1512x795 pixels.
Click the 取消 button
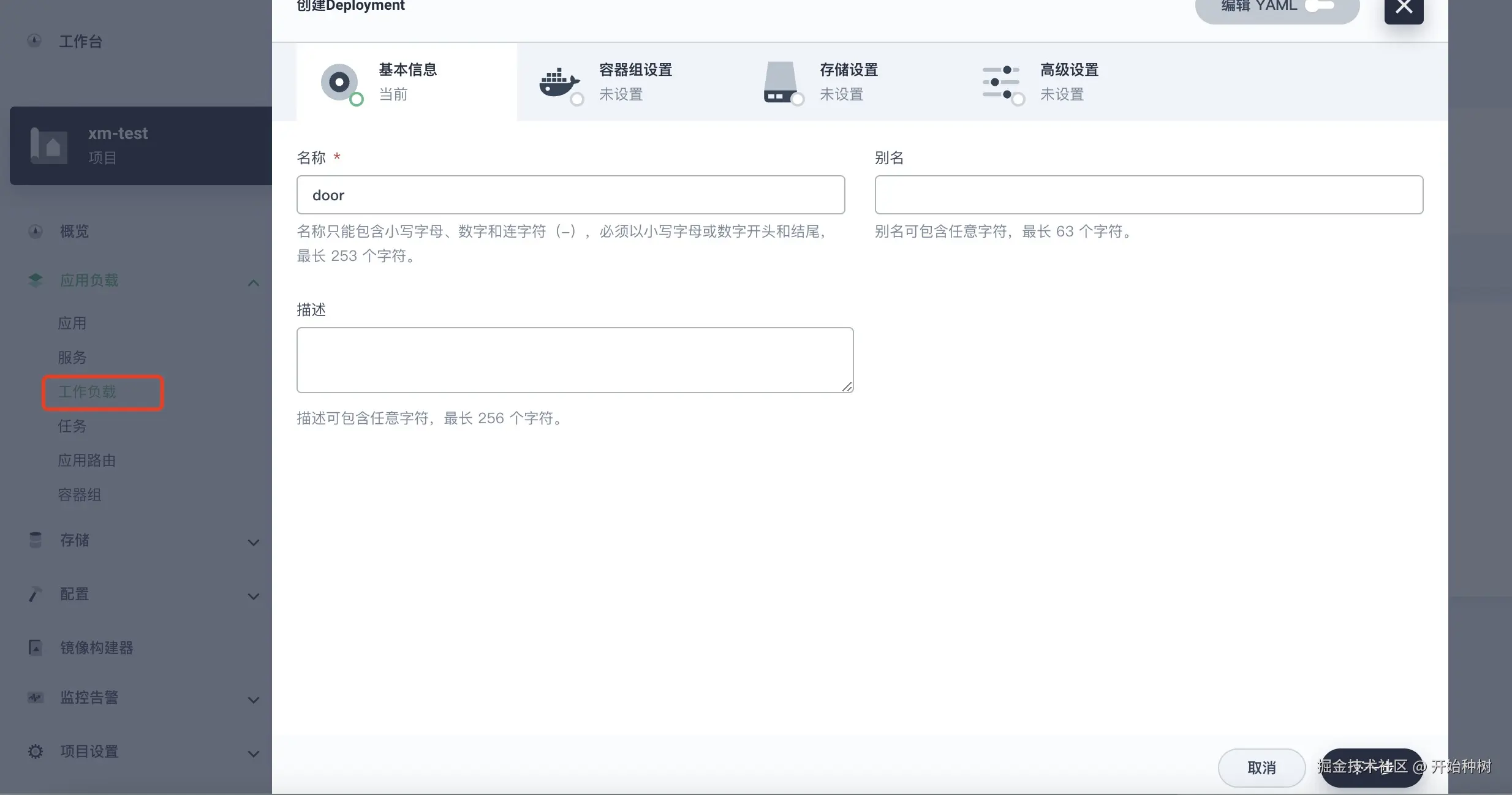click(1261, 767)
